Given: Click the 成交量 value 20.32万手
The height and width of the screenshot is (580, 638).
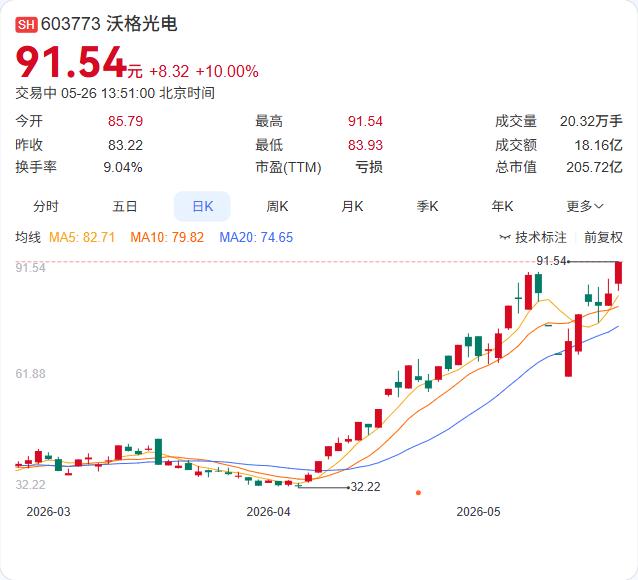Looking at the screenshot, I should (x=591, y=121).
